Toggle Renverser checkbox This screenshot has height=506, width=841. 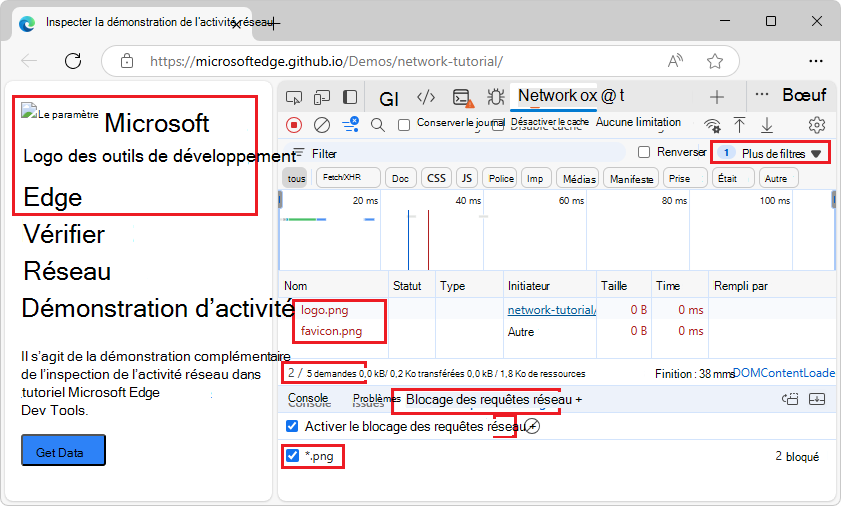(644, 152)
